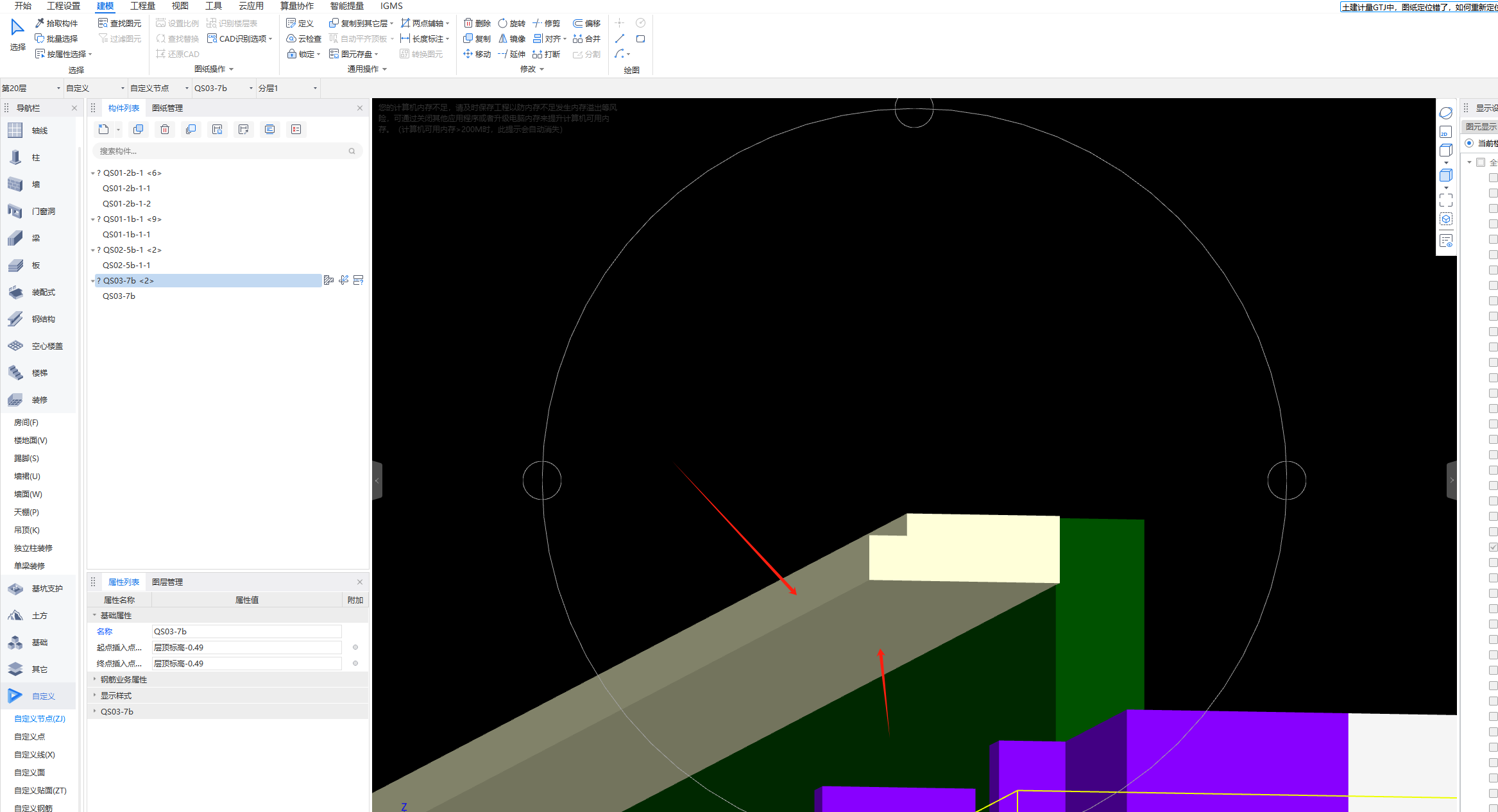Switch to the 图纸管理 tab
The height and width of the screenshot is (812, 1498).
(167, 108)
